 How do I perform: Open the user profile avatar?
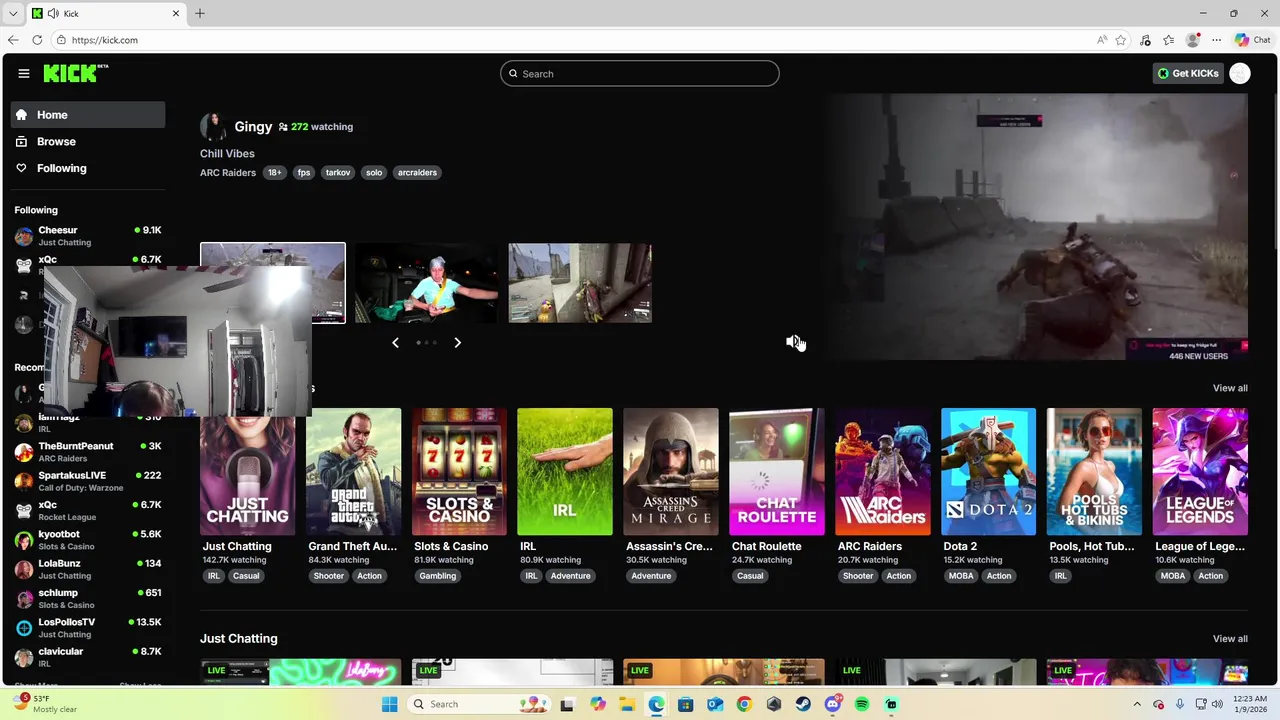pyautogui.click(x=1240, y=73)
